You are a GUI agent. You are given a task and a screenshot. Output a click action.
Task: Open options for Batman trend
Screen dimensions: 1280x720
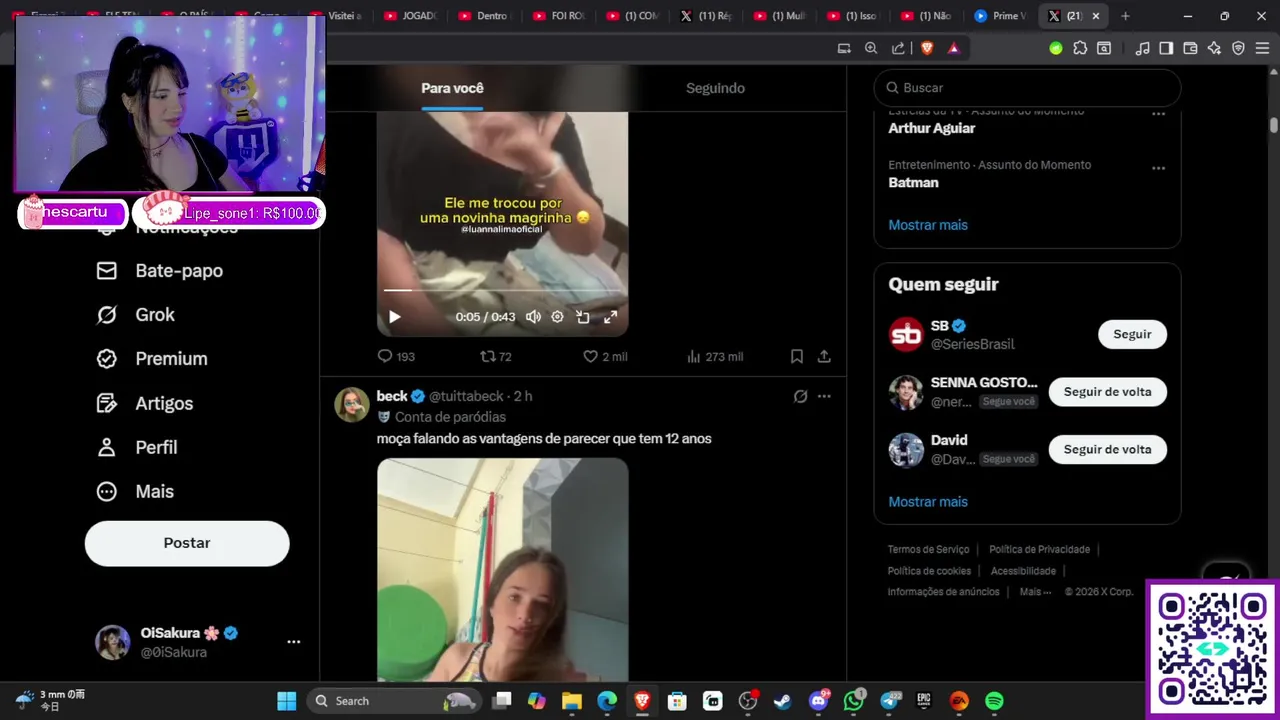1158,168
